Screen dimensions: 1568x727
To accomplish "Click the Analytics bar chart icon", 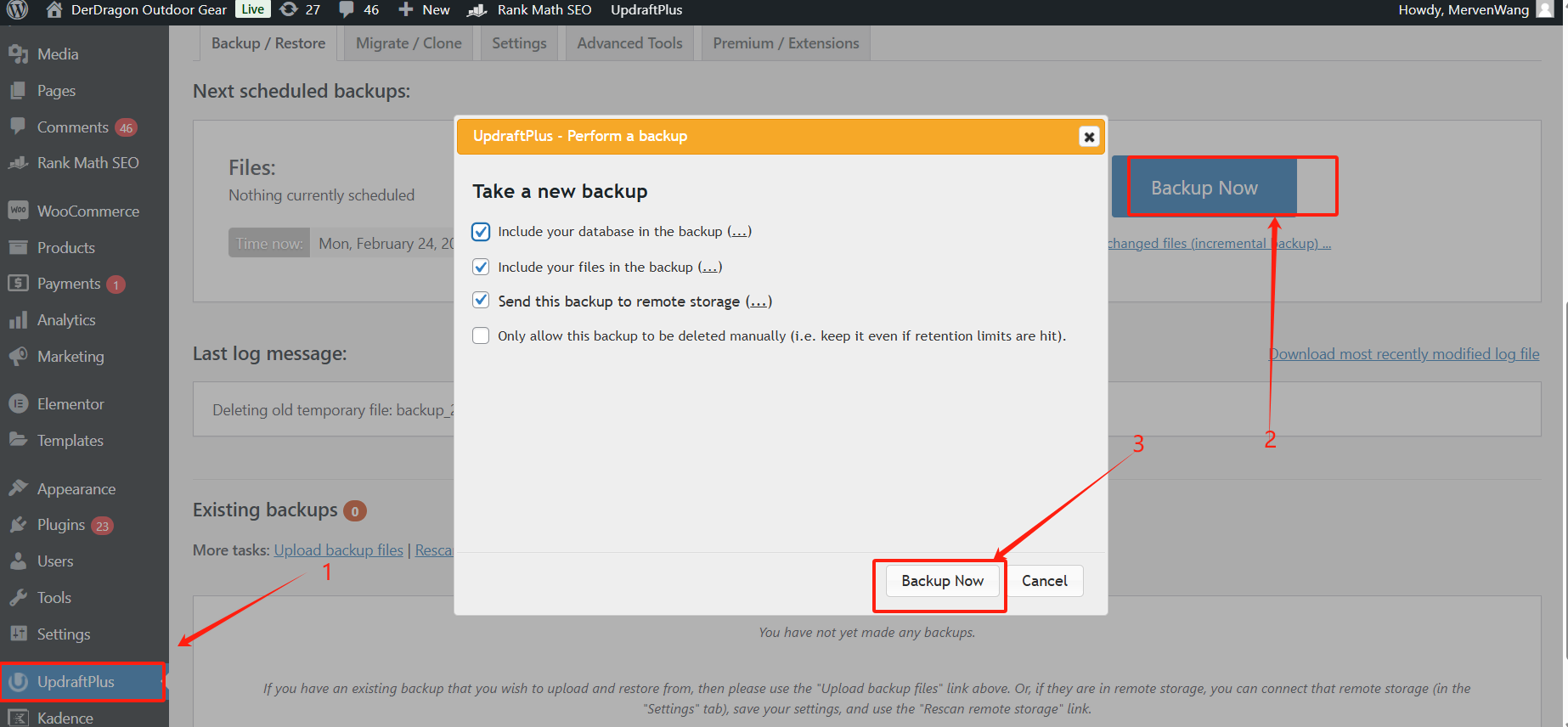I will point(18,320).
